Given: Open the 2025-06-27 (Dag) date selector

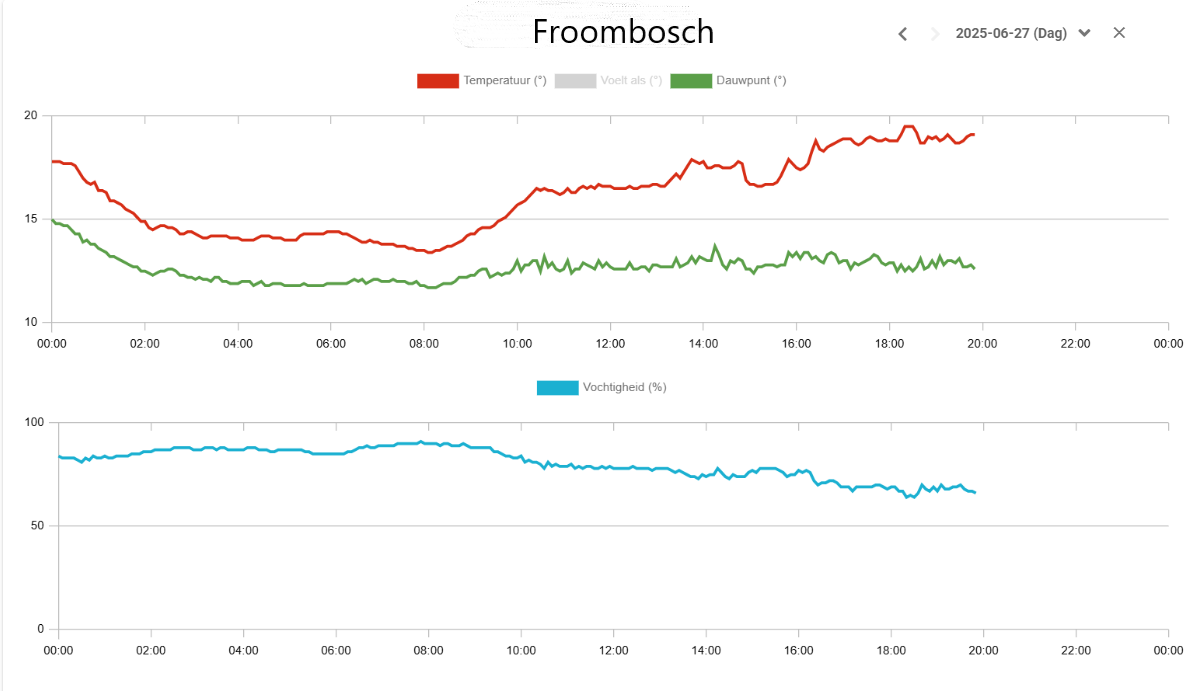Looking at the screenshot, I should click(x=1010, y=33).
